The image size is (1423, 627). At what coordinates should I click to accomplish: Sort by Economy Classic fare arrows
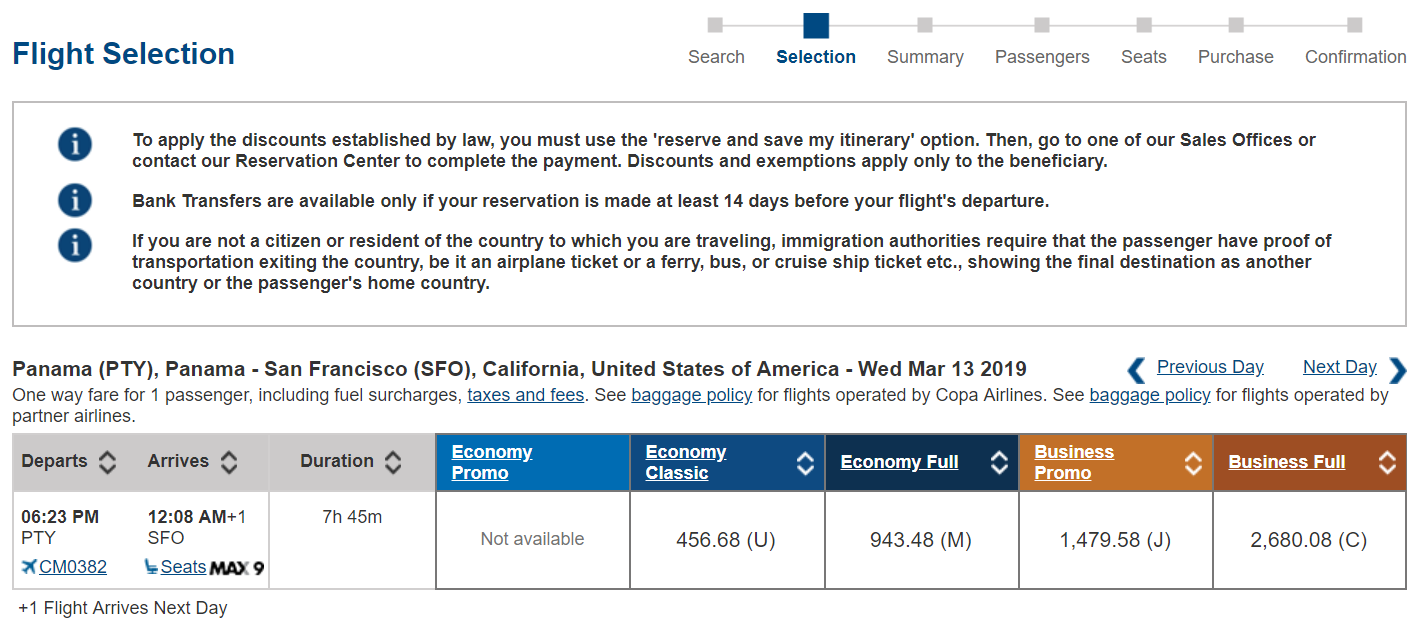[804, 463]
